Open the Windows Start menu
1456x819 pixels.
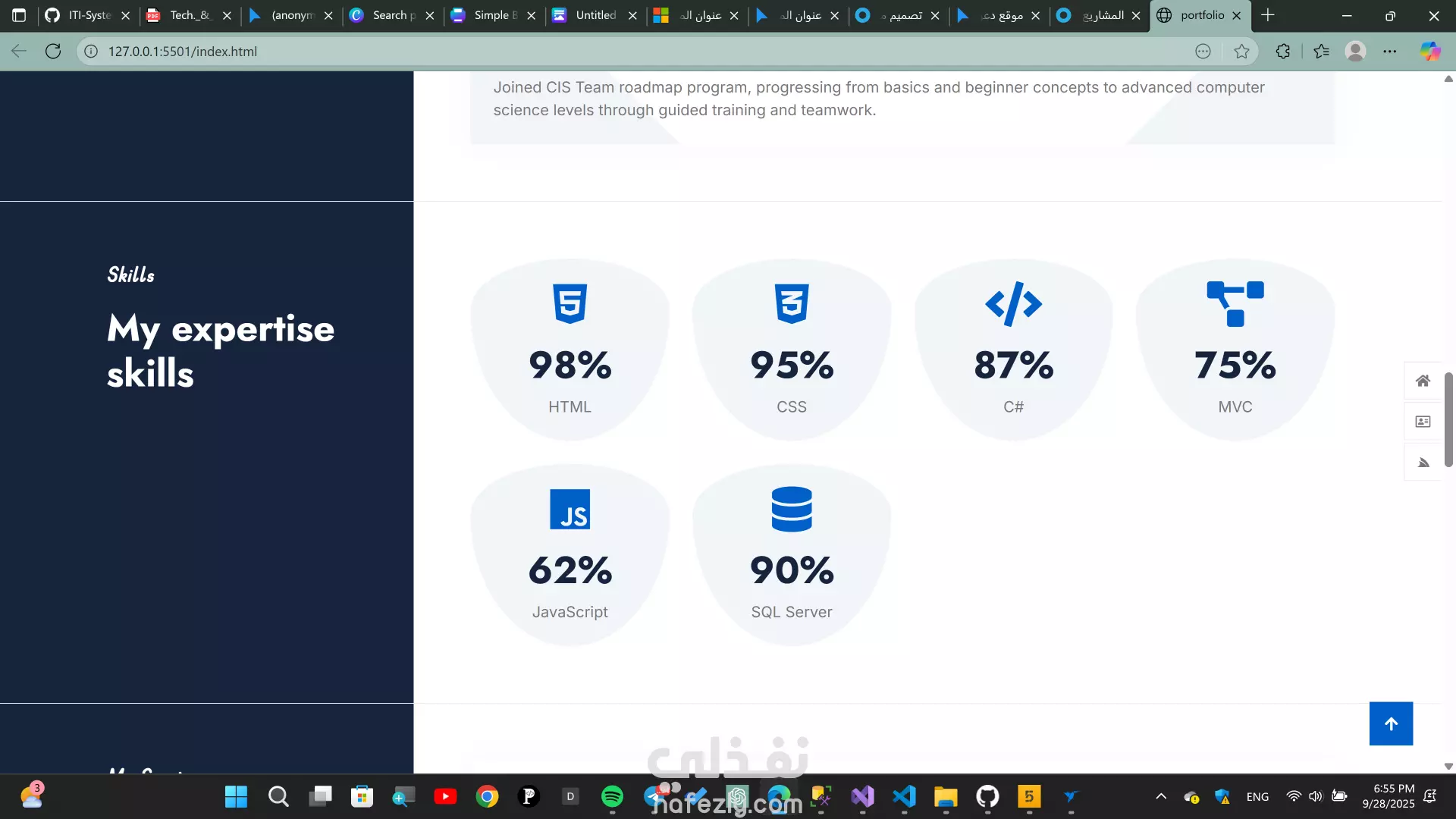click(x=236, y=796)
